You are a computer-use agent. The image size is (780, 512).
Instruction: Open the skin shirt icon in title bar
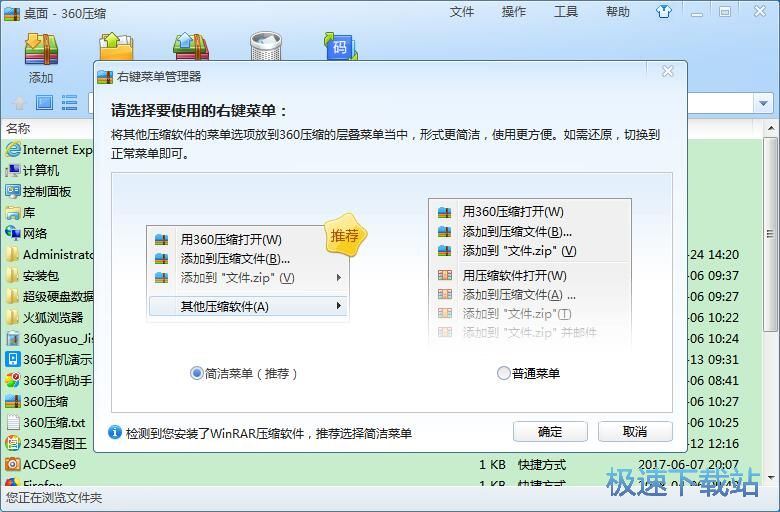pyautogui.click(x=664, y=11)
